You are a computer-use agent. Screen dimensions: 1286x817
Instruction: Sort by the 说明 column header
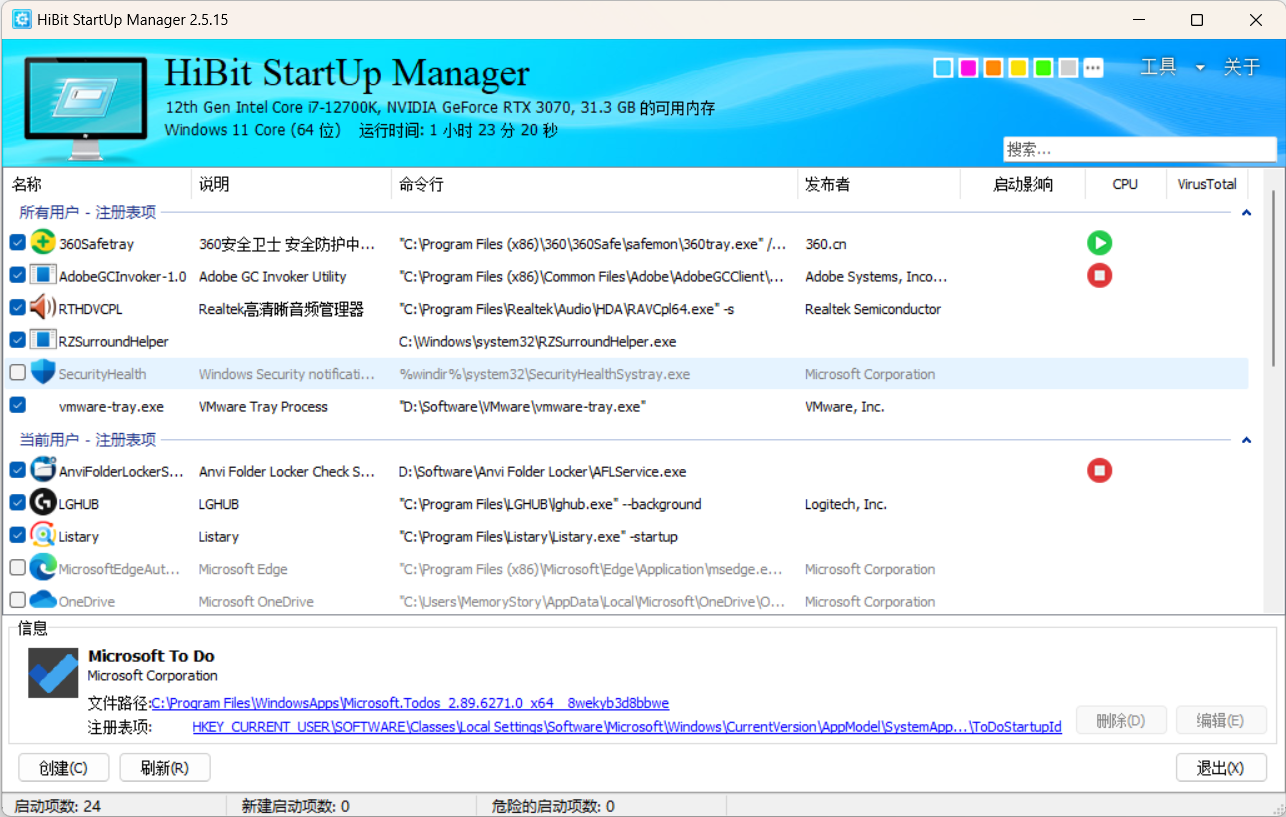pyautogui.click(x=291, y=184)
